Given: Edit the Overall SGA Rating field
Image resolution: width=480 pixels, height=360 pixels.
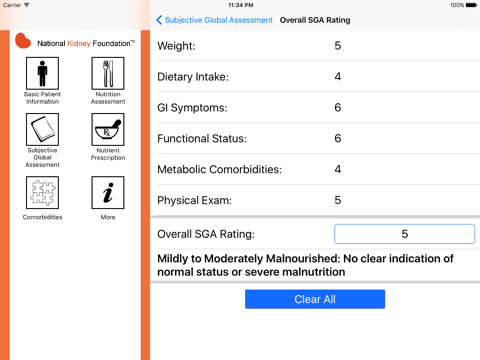Looking at the screenshot, I should click(x=404, y=234).
